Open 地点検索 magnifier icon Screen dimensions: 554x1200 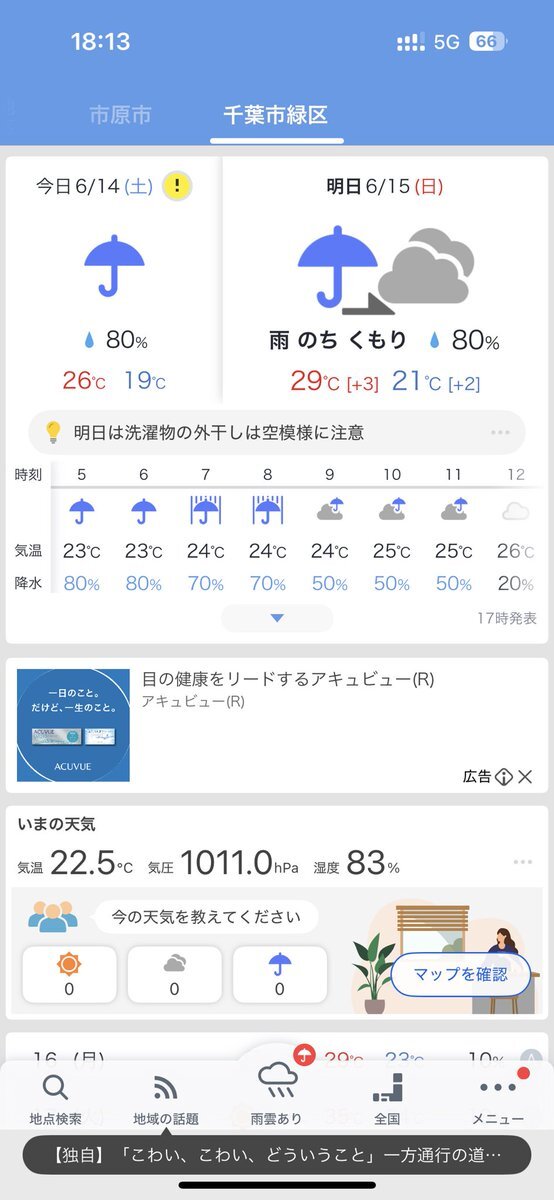tap(56, 1087)
